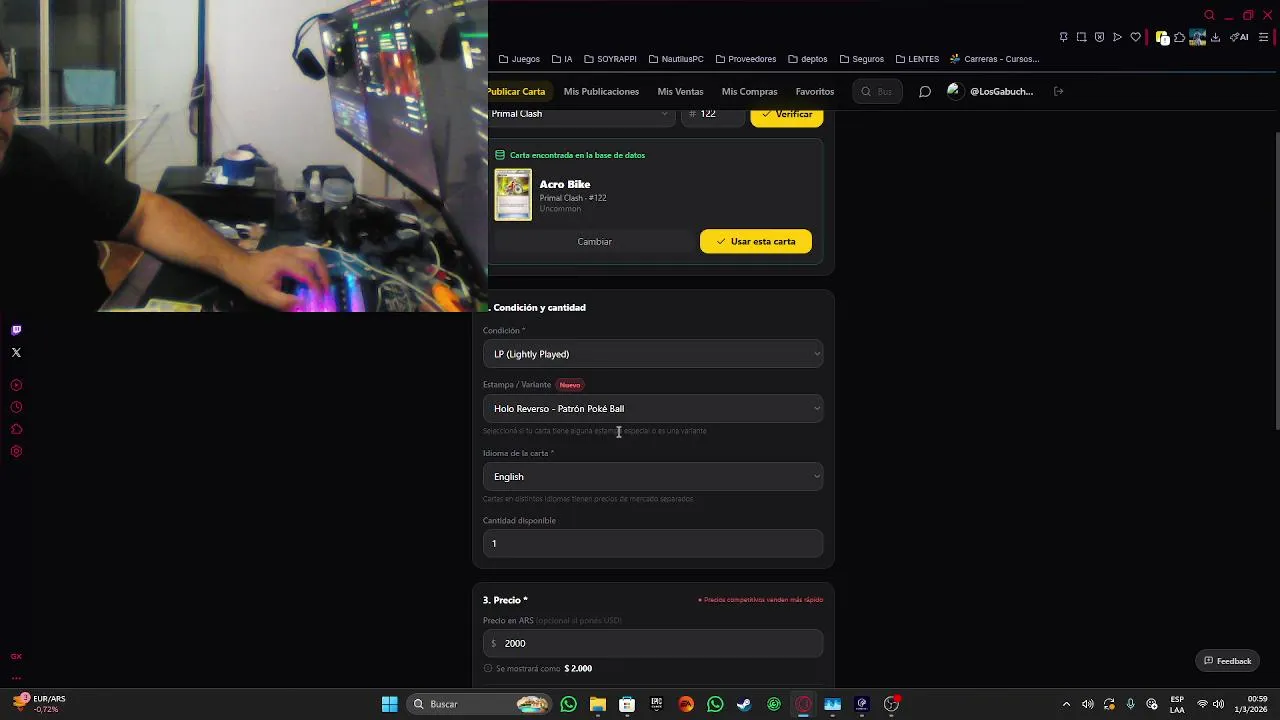Open the Seguros bookmarks folder
The height and width of the screenshot is (720, 1280).
(861, 59)
